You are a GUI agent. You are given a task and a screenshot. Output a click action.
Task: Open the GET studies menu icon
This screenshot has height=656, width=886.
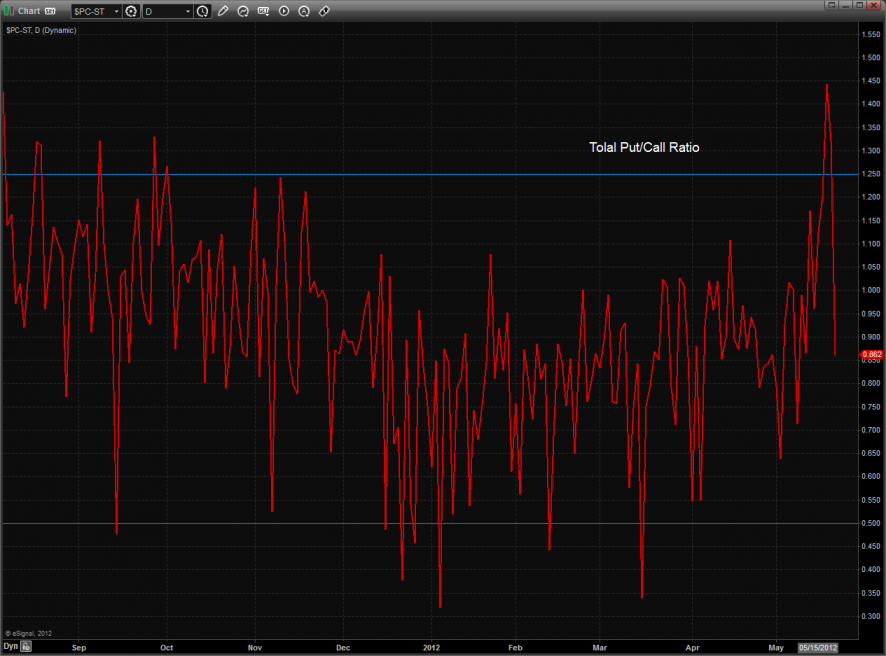pos(263,11)
